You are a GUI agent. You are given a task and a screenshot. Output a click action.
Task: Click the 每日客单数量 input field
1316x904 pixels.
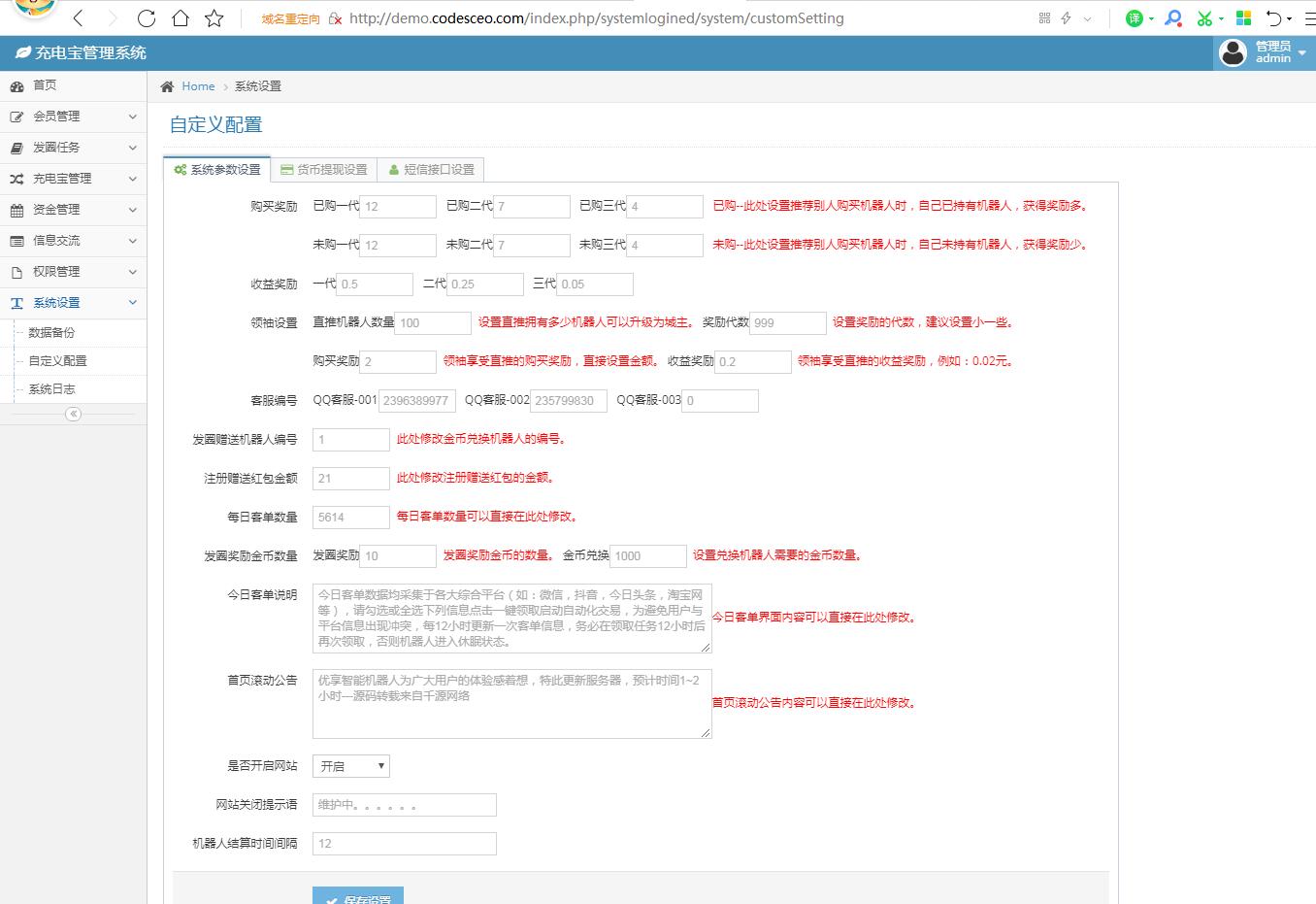pos(351,518)
